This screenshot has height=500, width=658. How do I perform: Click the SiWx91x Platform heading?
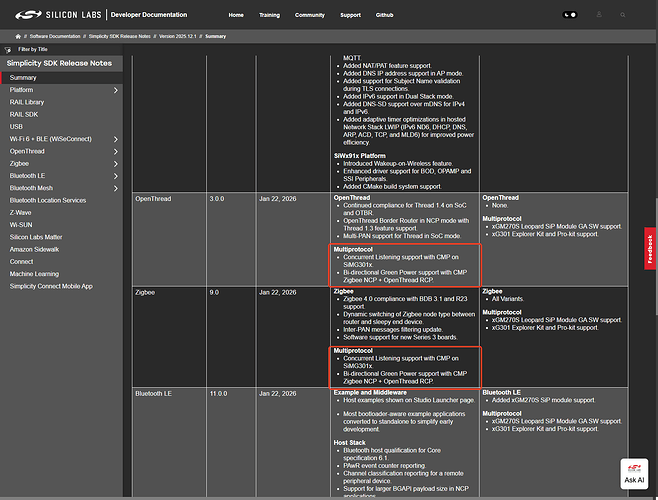point(360,156)
